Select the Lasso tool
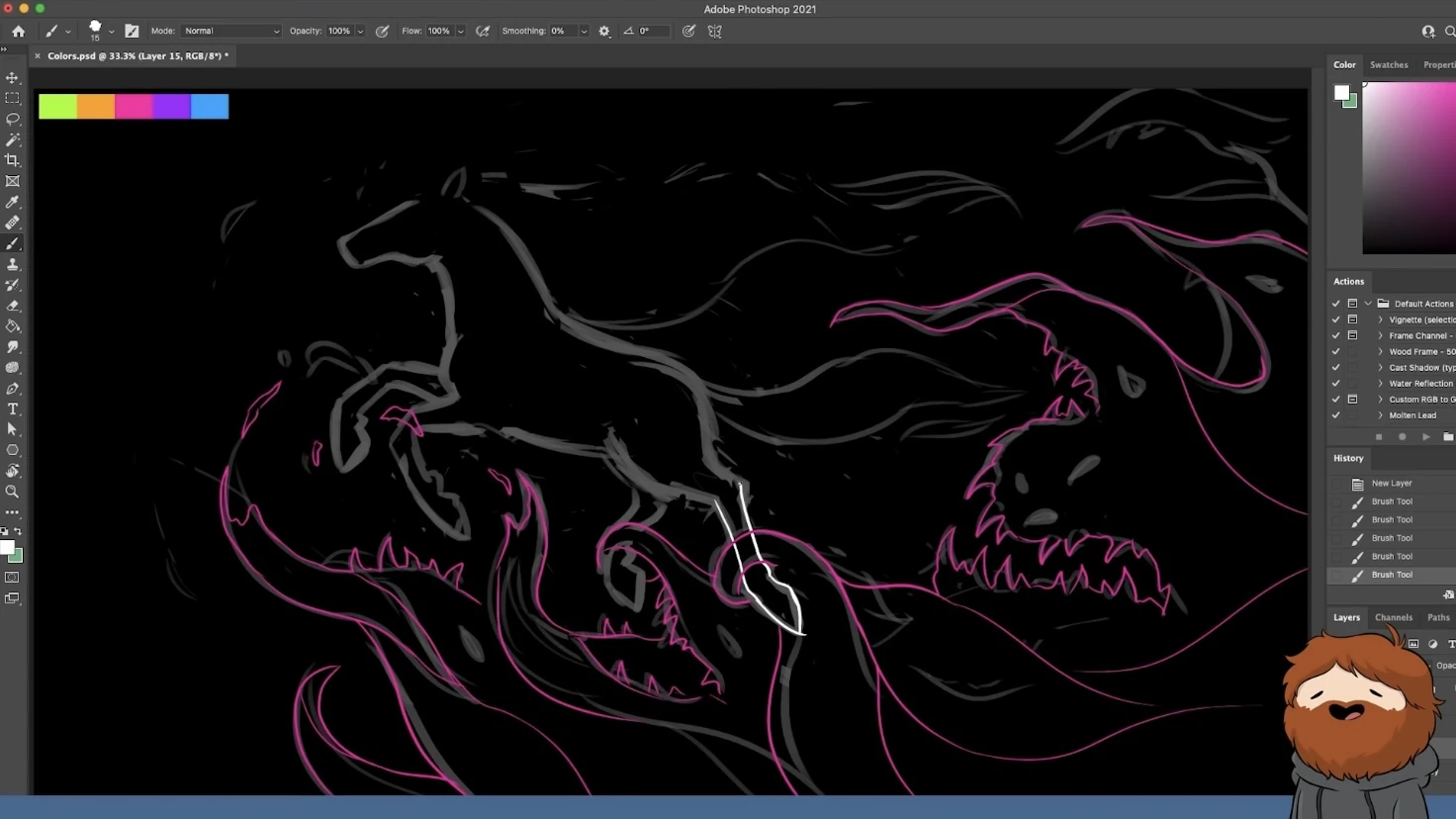Screen dimensions: 1456x819 [x=12, y=120]
